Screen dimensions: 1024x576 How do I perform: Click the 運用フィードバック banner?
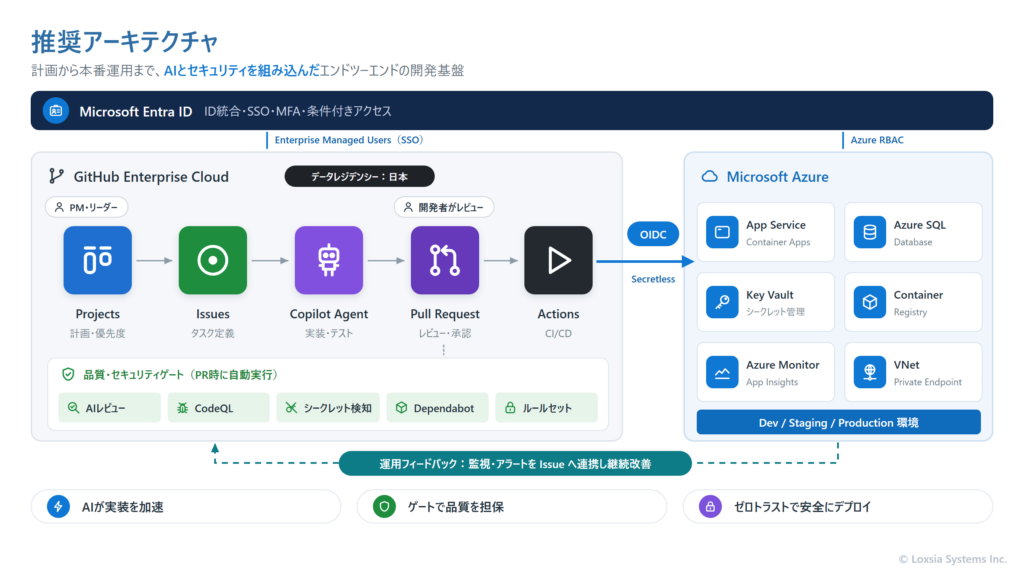pos(515,464)
